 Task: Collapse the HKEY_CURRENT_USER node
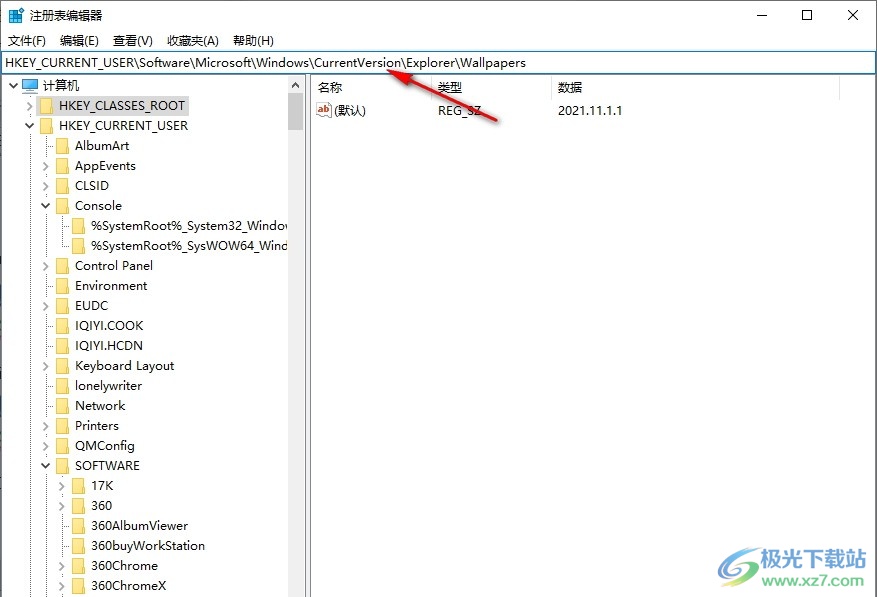(30, 126)
